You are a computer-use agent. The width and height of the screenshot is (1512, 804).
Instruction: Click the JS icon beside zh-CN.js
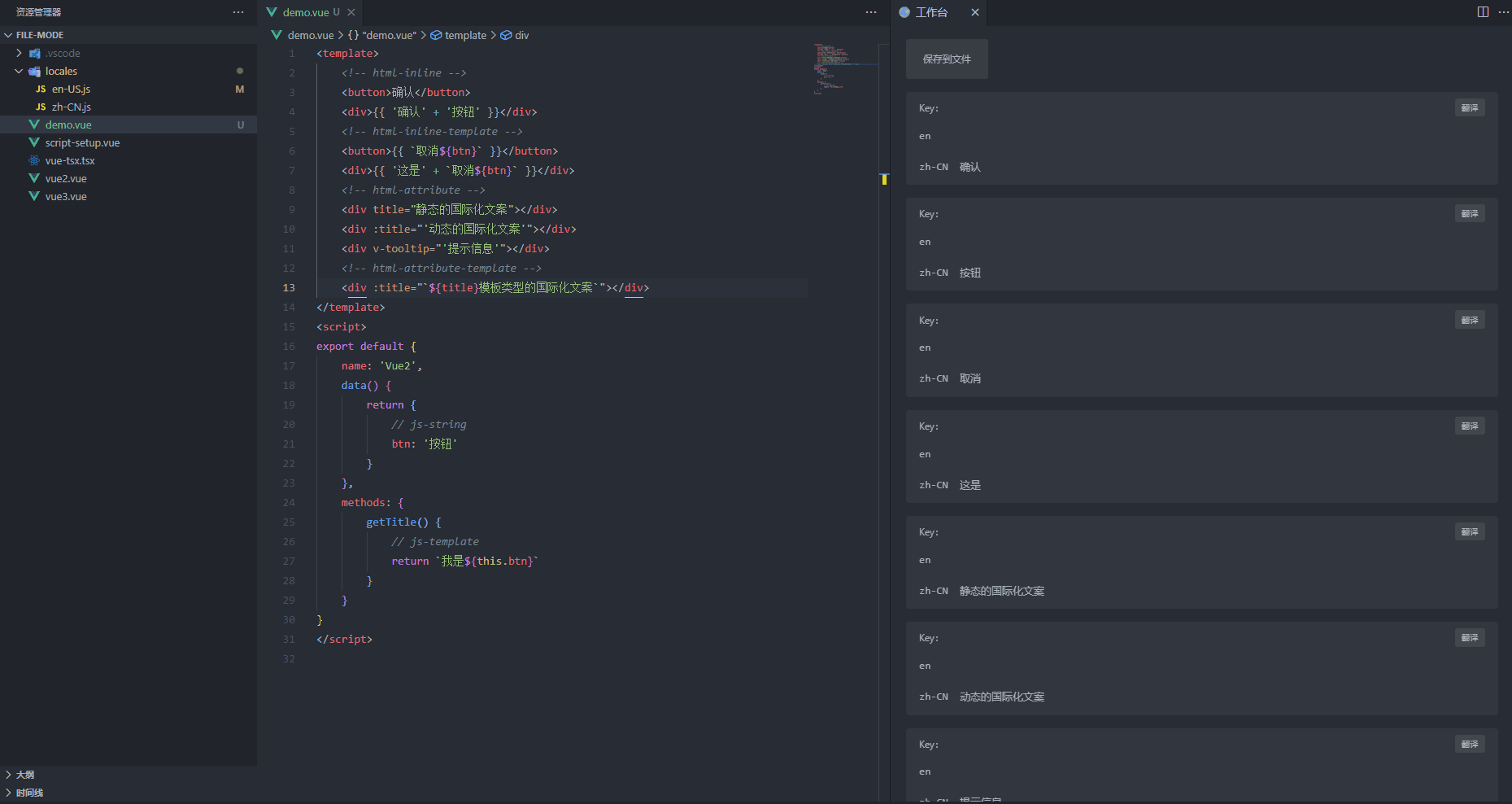[41, 107]
